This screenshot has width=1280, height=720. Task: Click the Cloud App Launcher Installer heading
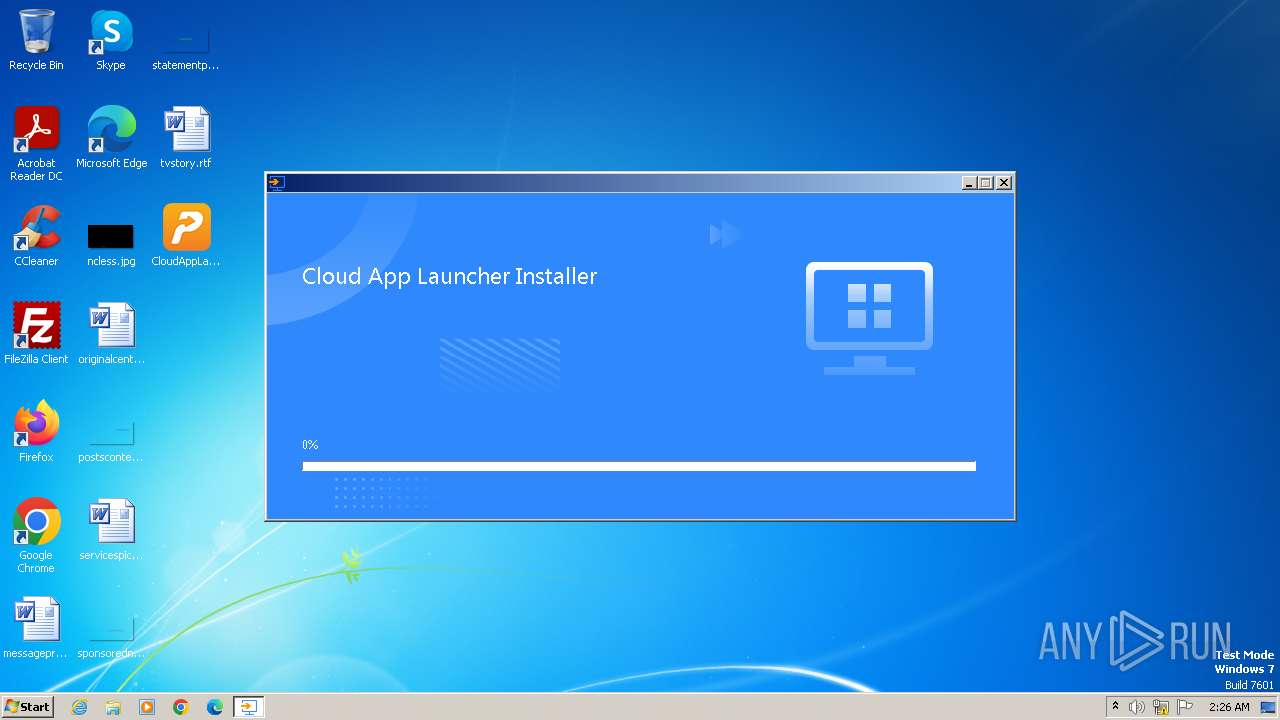[x=449, y=277]
